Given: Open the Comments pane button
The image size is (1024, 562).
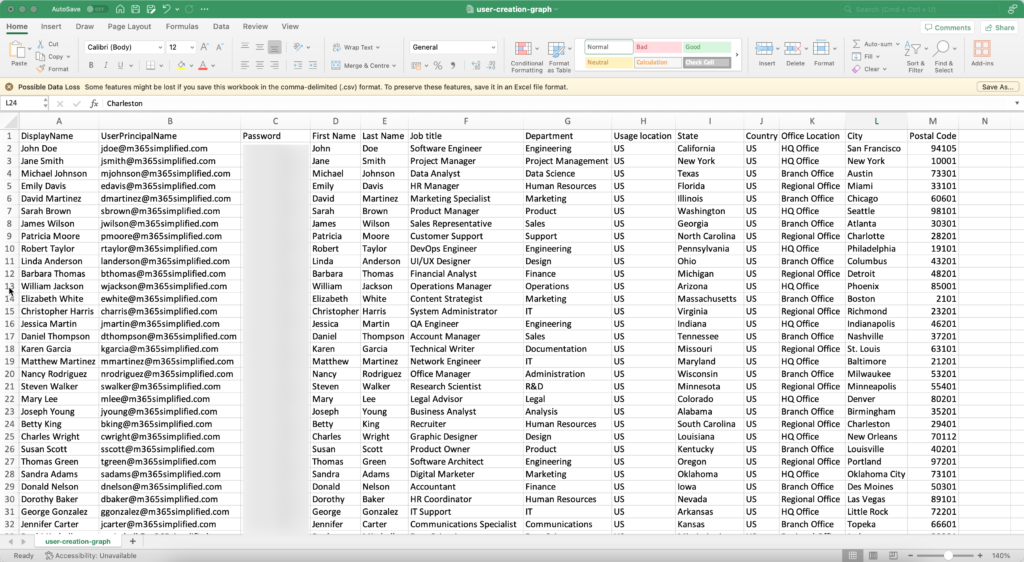Looking at the screenshot, I should (947, 27).
